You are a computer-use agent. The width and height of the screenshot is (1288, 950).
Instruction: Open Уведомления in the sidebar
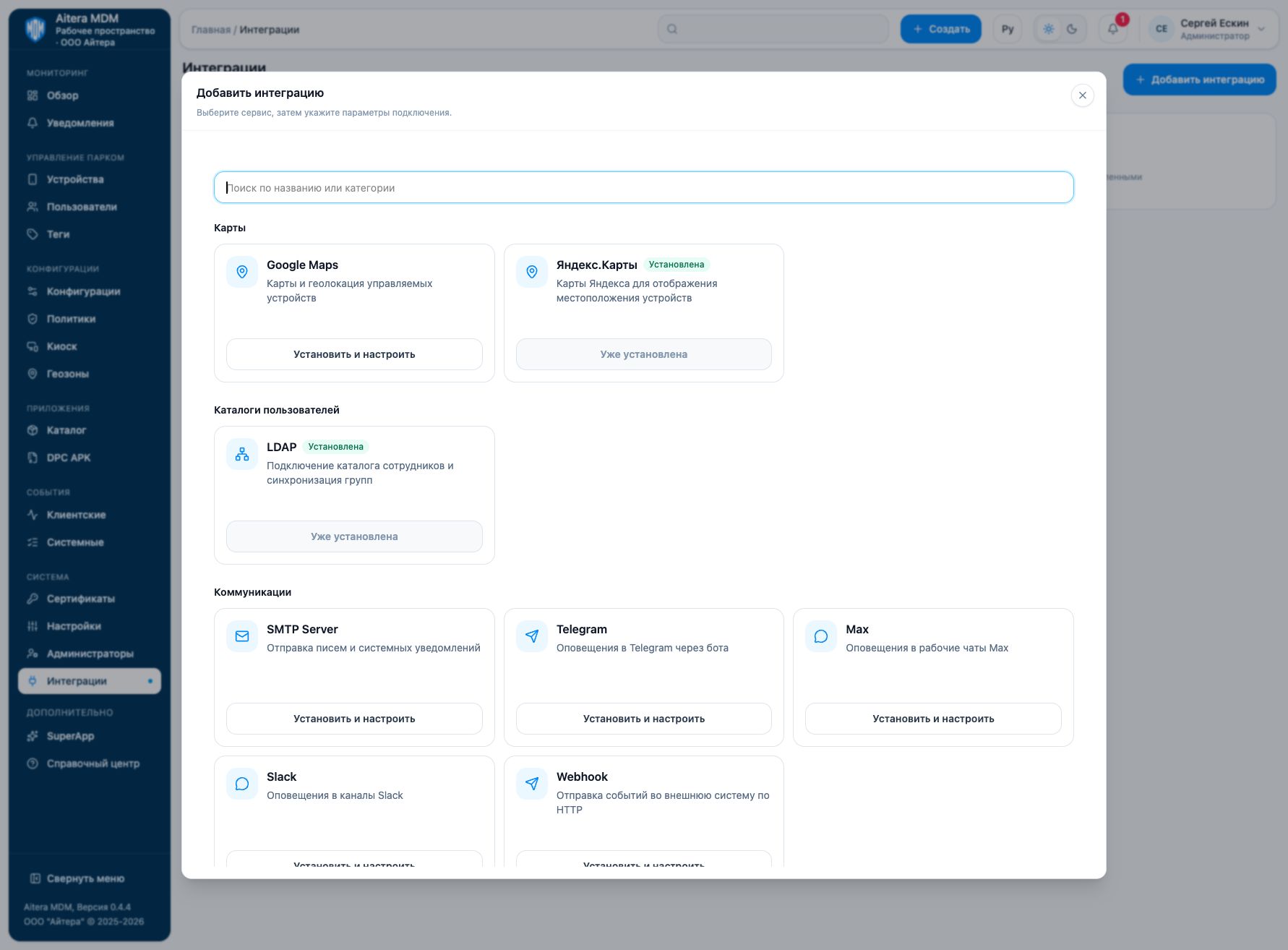click(90, 123)
